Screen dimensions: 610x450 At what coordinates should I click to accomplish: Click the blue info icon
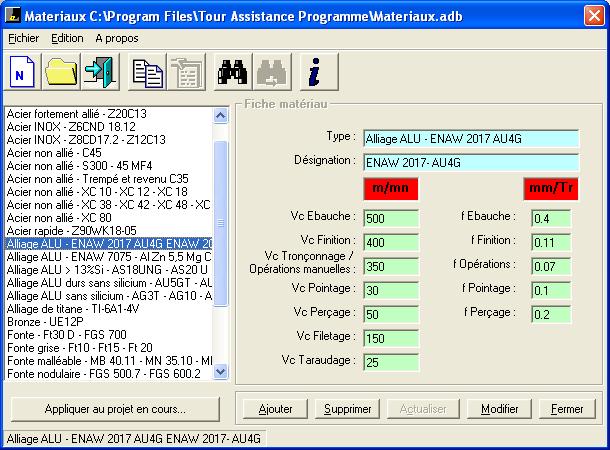pyautogui.click(x=316, y=72)
